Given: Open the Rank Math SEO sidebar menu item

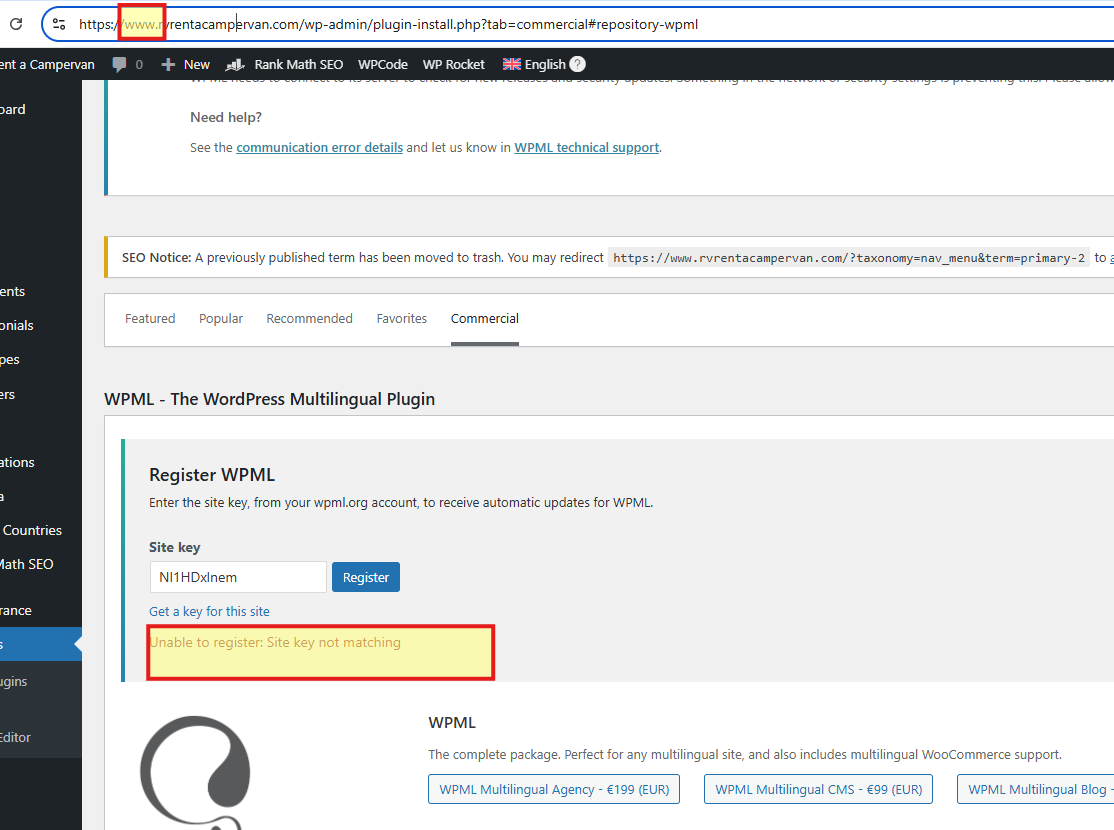Looking at the screenshot, I should click(27, 564).
